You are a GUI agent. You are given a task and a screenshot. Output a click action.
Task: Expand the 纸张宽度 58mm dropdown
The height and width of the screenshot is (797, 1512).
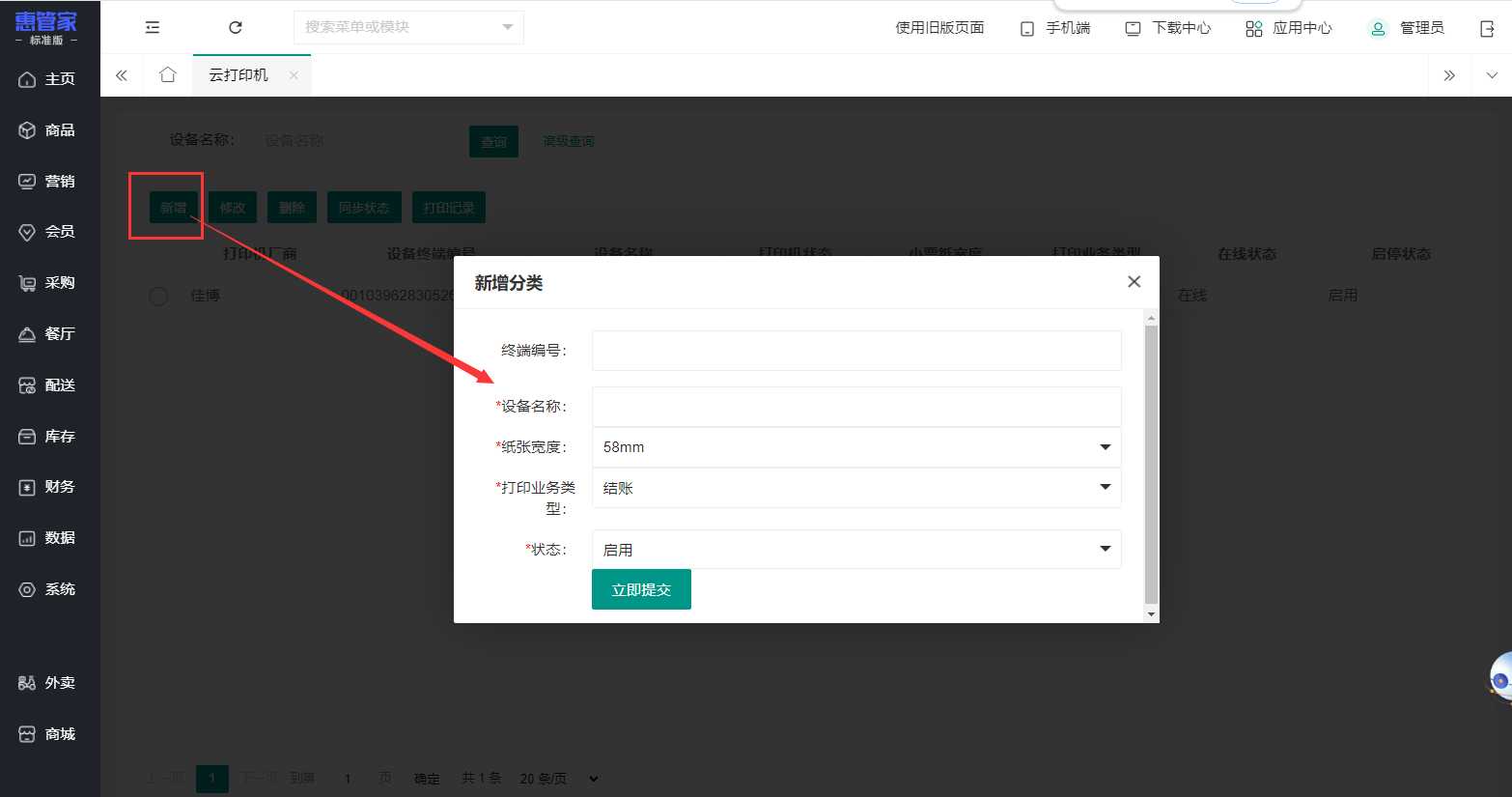[856, 447]
